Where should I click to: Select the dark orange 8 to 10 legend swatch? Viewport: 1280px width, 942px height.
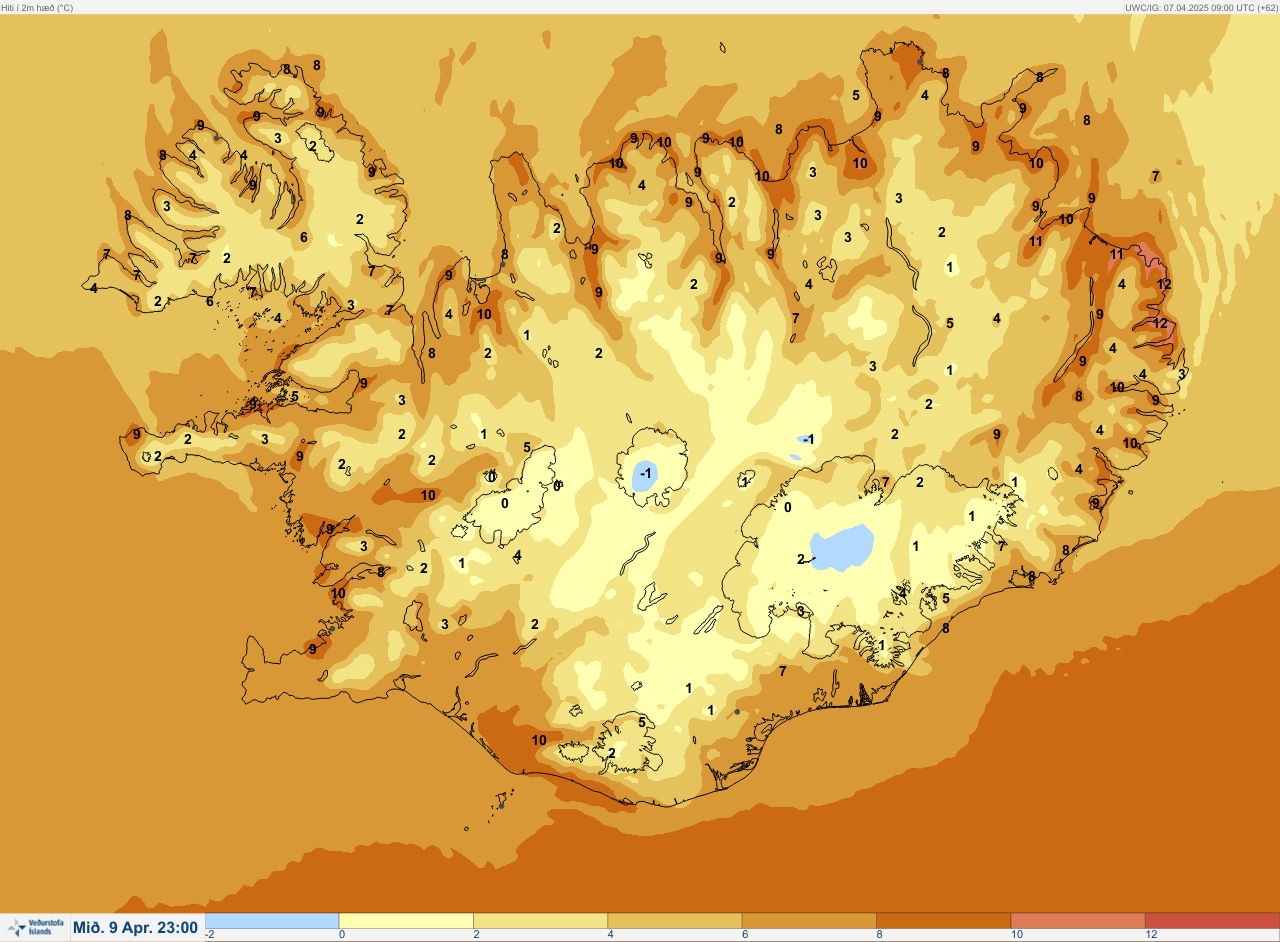(943, 920)
